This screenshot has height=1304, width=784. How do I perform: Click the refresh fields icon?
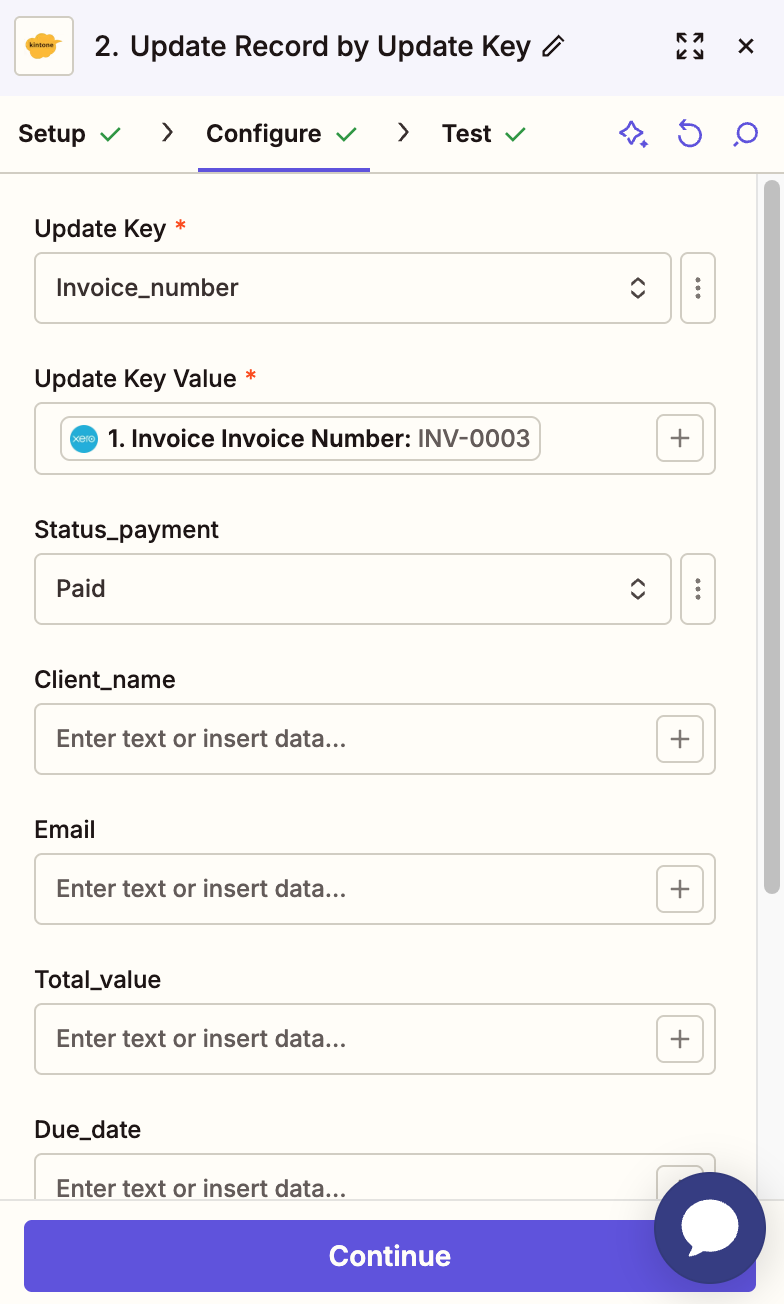689,133
